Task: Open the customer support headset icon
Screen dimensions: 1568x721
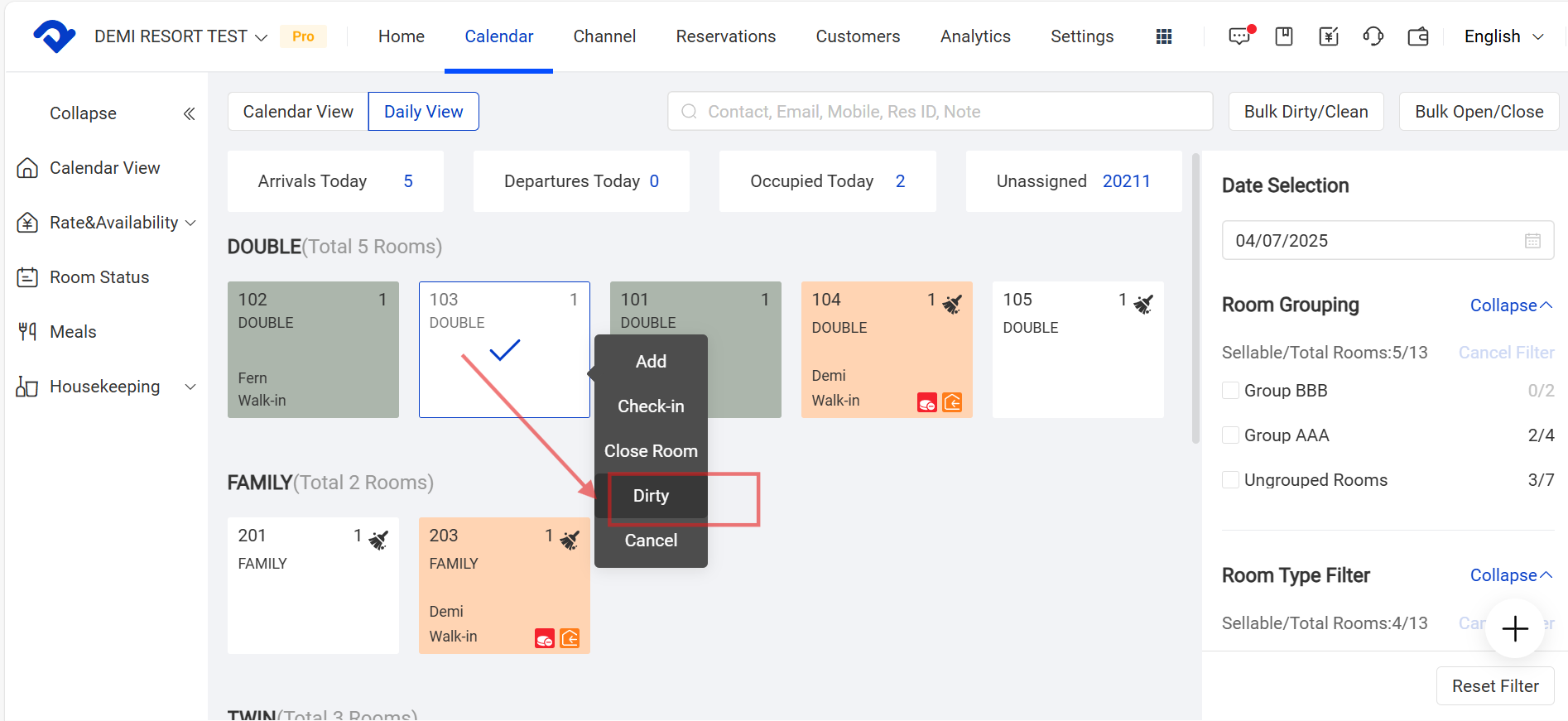Action: click(x=1373, y=36)
